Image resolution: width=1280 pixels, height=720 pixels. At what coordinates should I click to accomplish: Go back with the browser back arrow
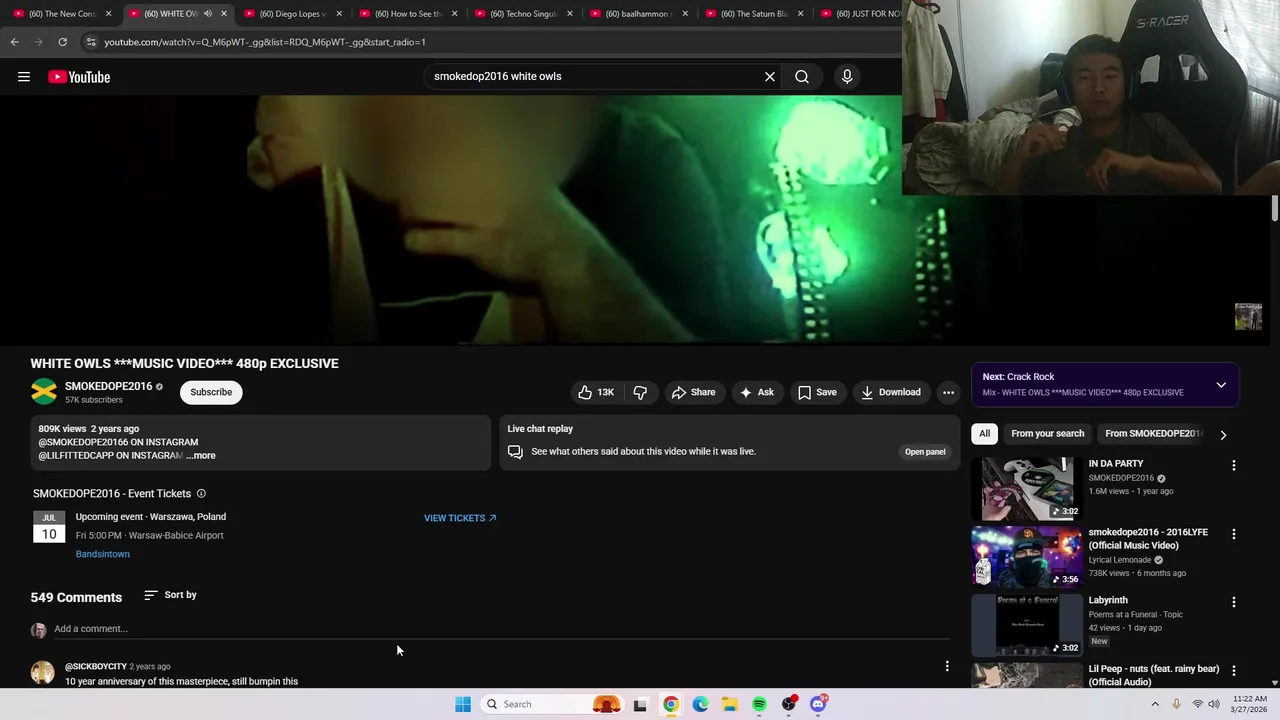[14, 42]
